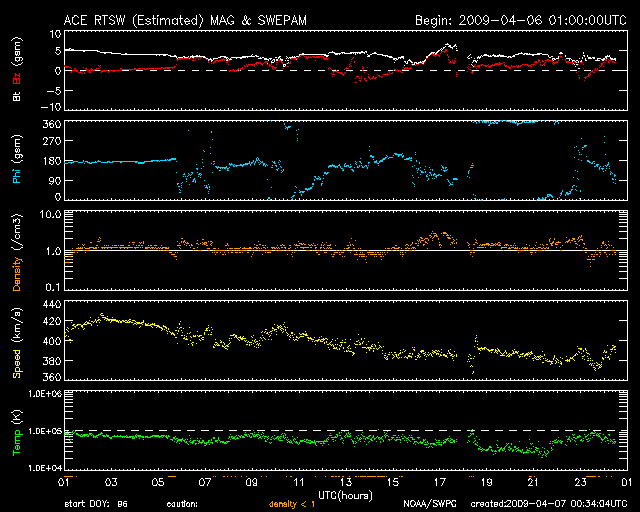Screen dimensions: 640x512
Task: Click the '10.0' tick label on the Density axis
Action: pyautogui.click(x=50, y=214)
